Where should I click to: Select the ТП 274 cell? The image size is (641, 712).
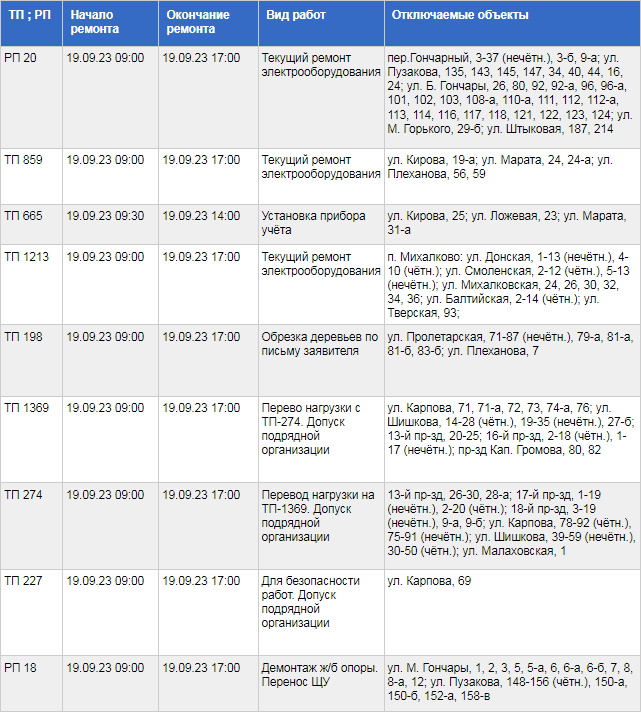[x=23, y=495]
